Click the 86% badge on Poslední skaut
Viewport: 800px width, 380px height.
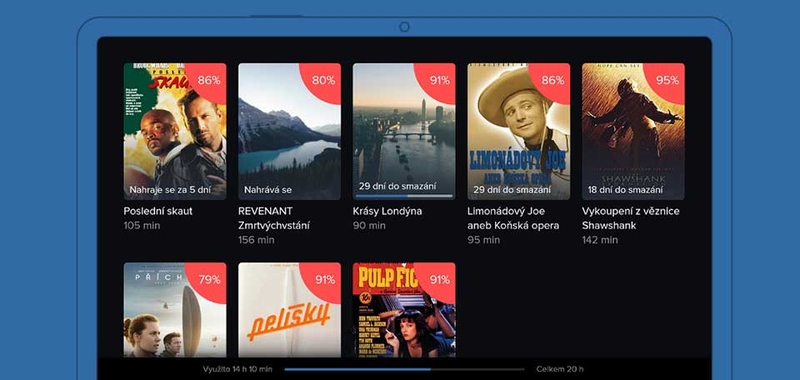(209, 80)
